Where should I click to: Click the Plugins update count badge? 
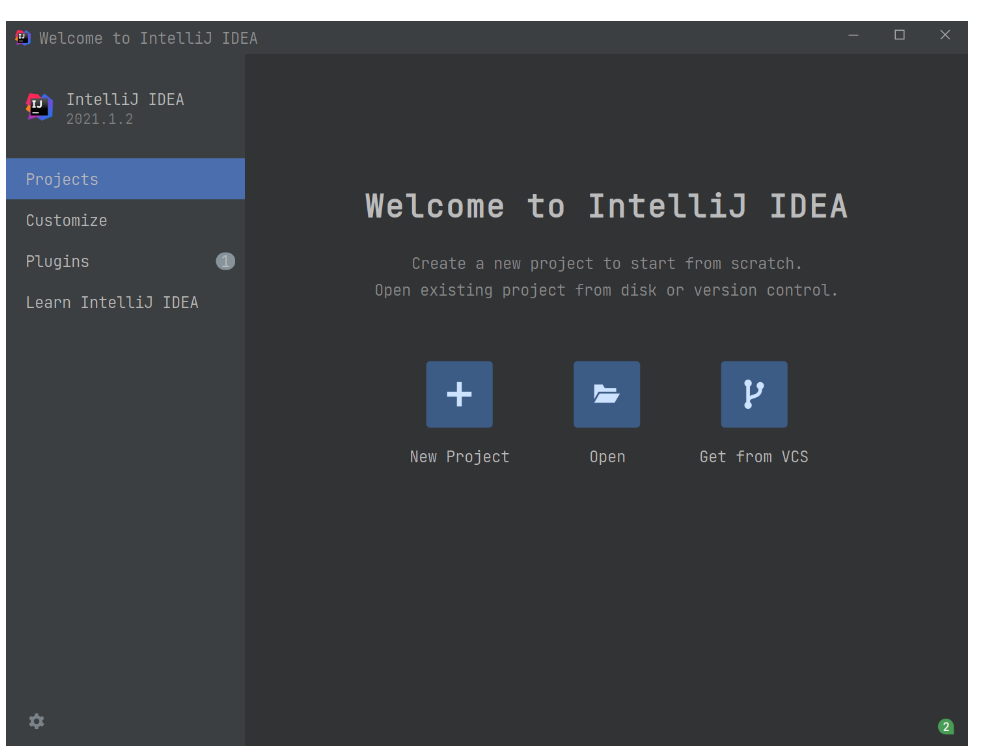225,261
